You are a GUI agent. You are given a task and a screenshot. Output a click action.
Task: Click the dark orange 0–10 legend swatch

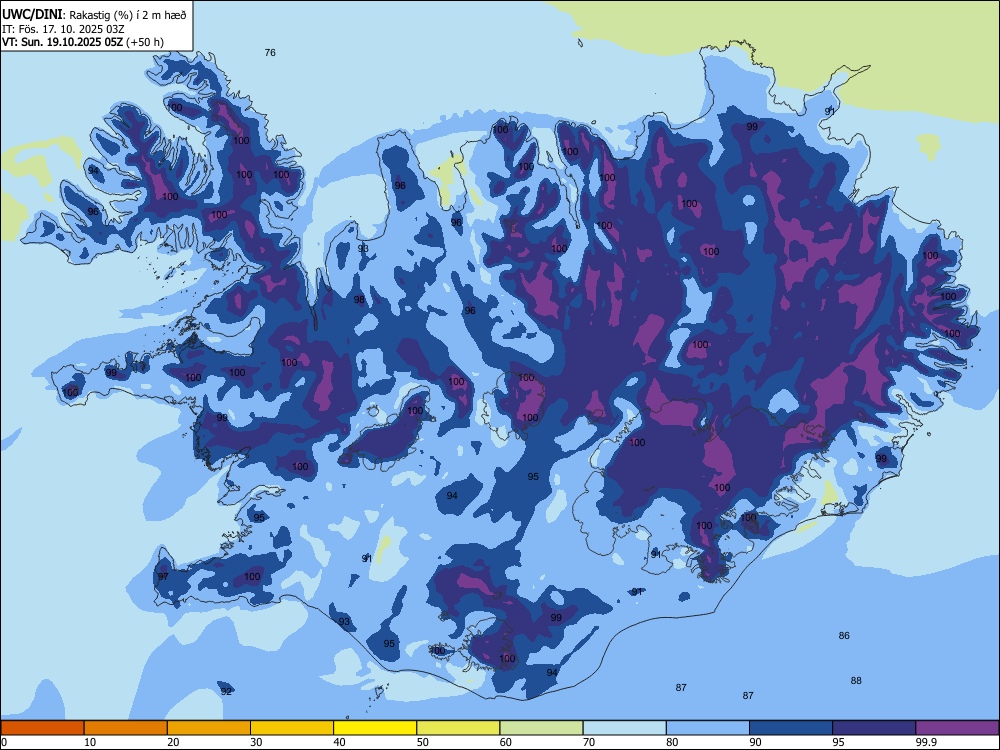[42, 728]
